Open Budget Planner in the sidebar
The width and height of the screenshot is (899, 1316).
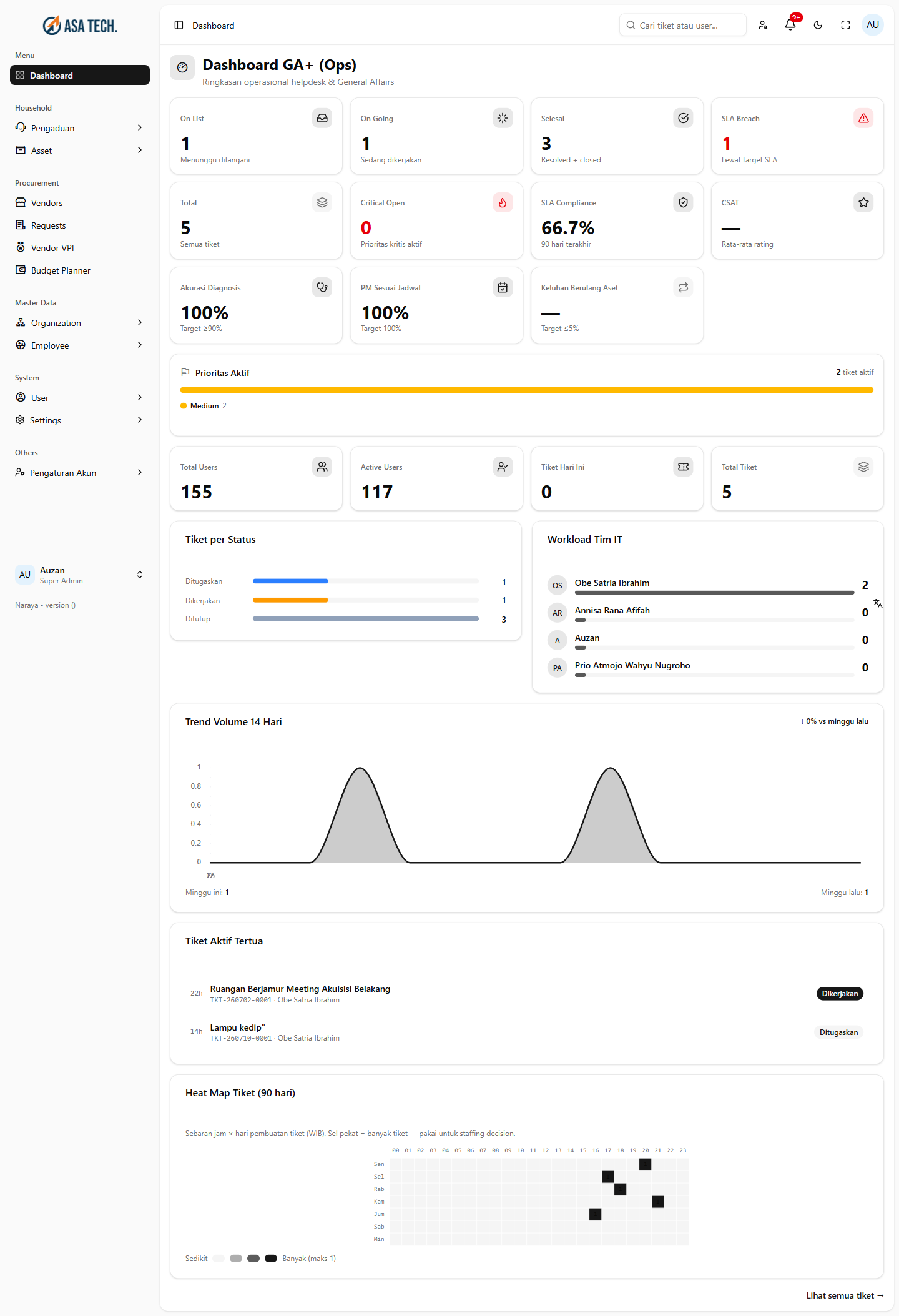80,270
